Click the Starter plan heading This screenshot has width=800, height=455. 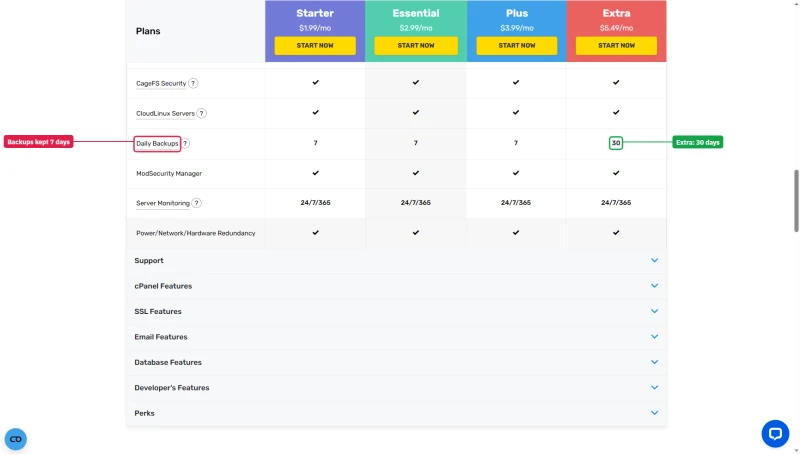[x=315, y=13]
